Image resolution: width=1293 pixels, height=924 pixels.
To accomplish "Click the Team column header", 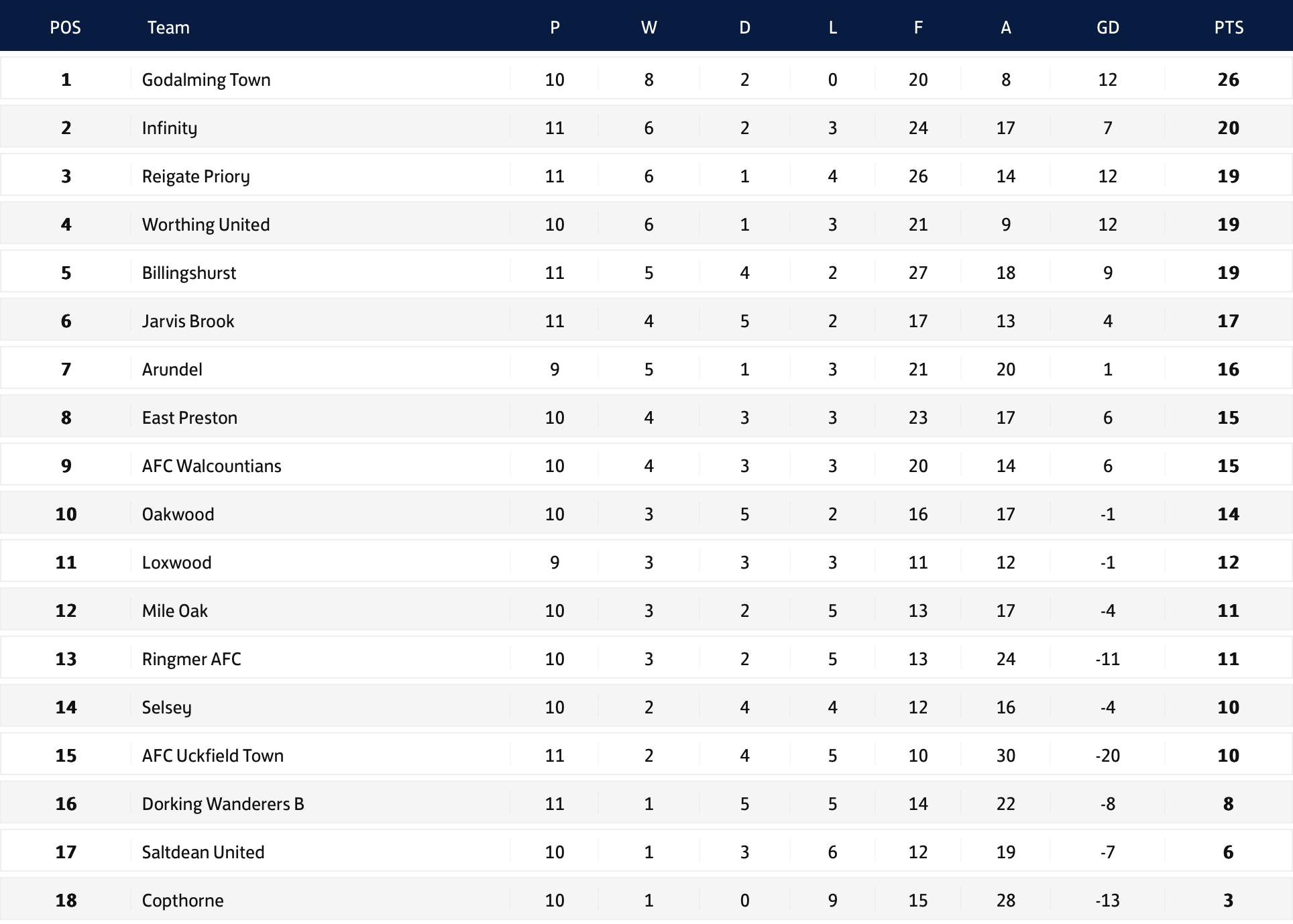I will pos(168,27).
